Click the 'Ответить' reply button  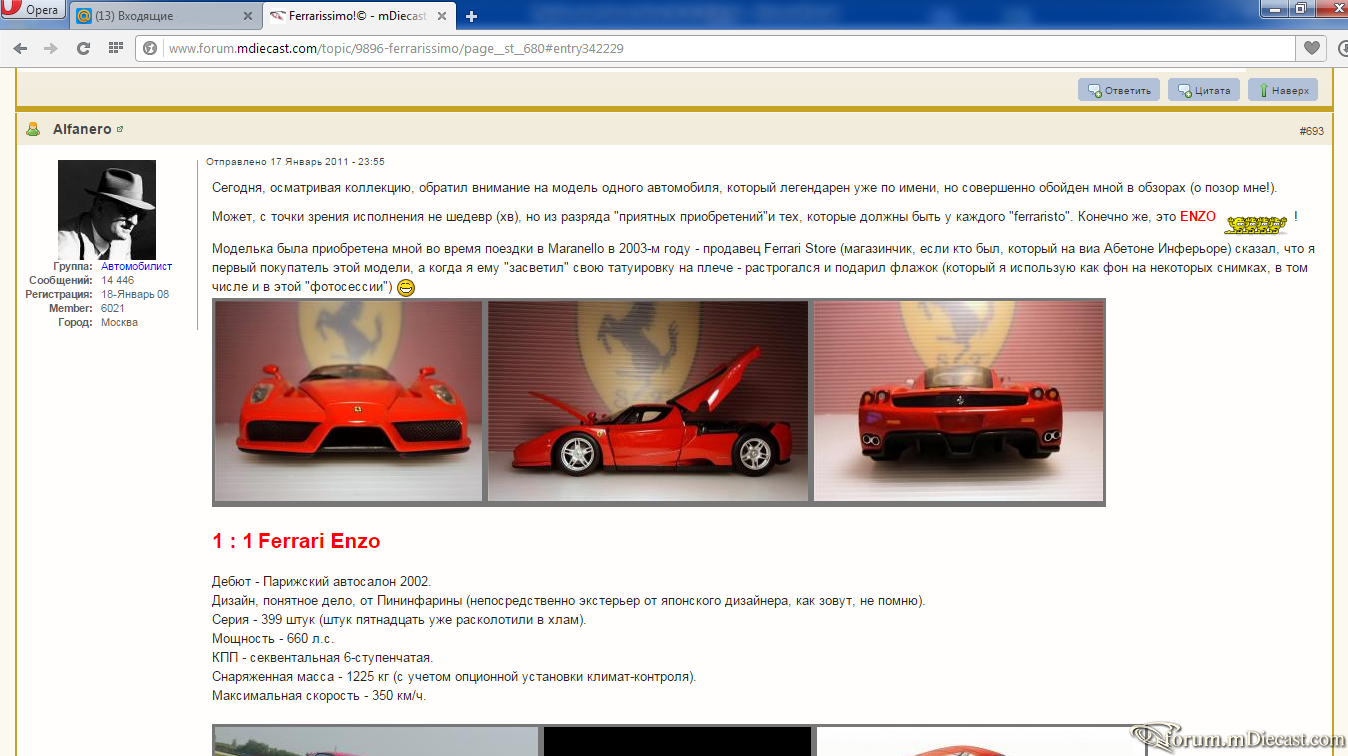[1119, 90]
